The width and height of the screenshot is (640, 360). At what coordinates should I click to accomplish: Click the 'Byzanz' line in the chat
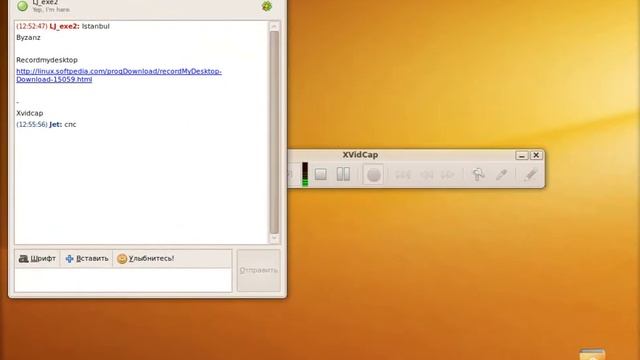tap(28, 38)
